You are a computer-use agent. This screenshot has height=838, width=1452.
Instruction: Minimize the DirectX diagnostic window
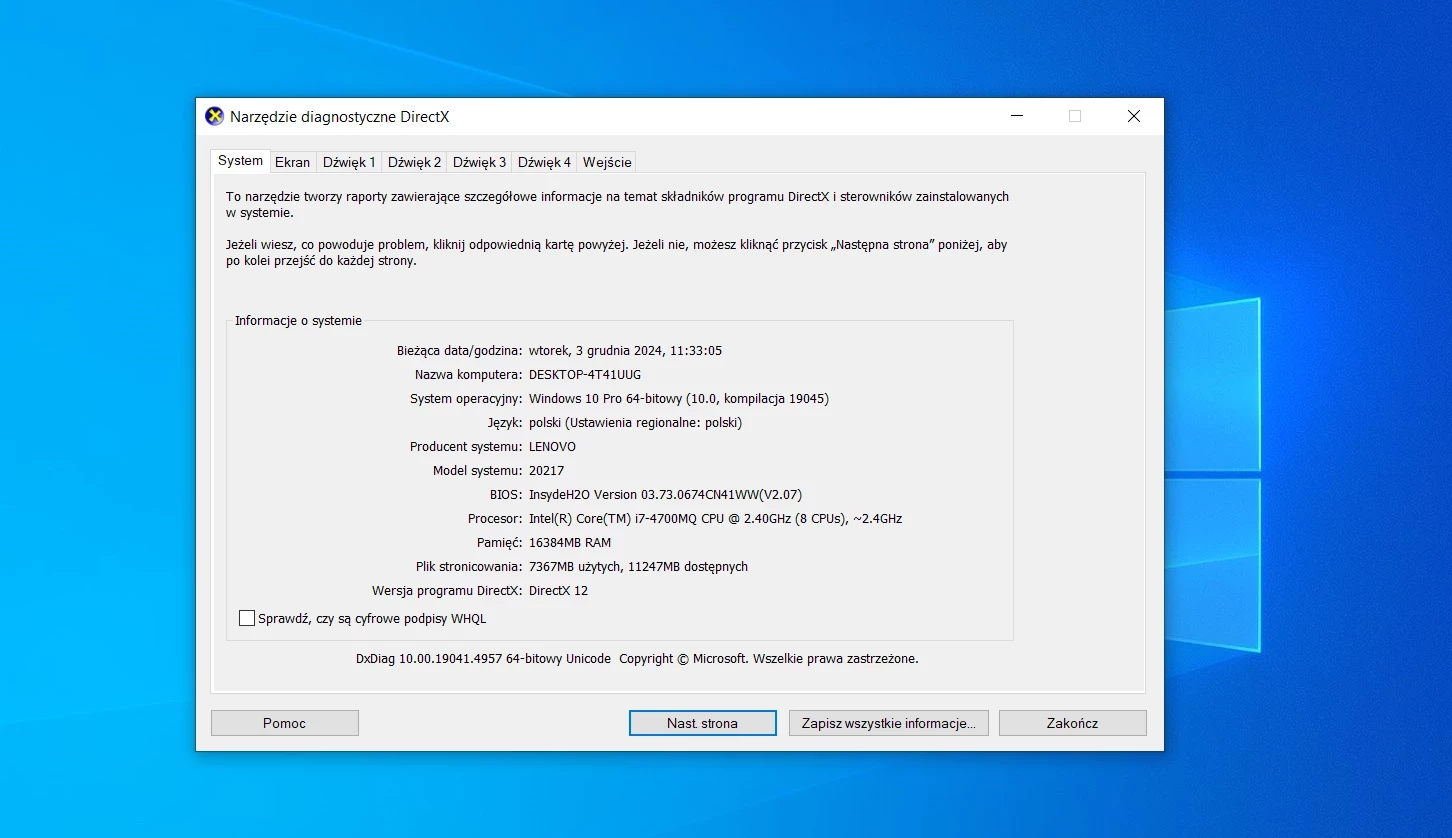[x=1017, y=116]
